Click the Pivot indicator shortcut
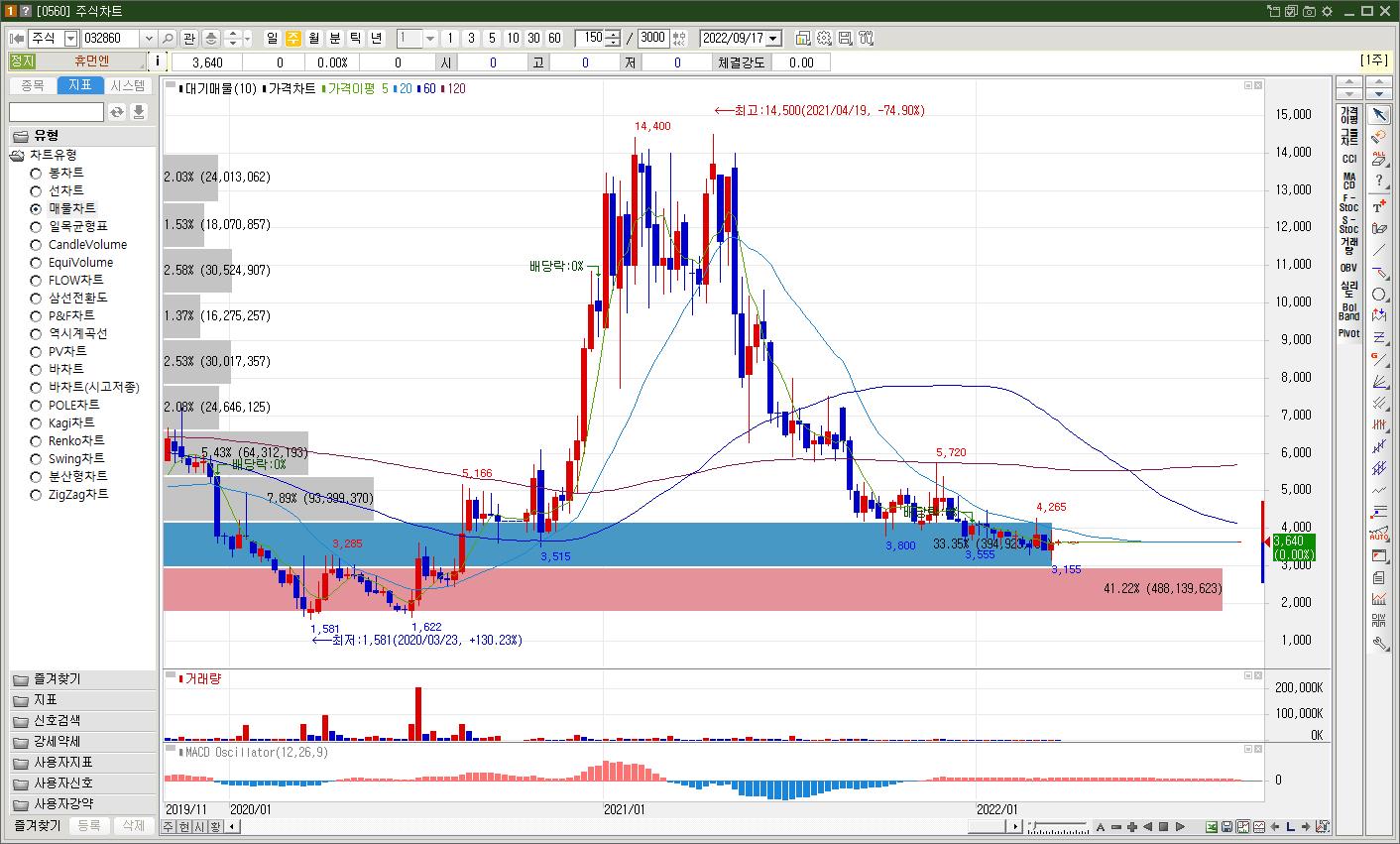The height and width of the screenshot is (844, 1400). click(1348, 333)
